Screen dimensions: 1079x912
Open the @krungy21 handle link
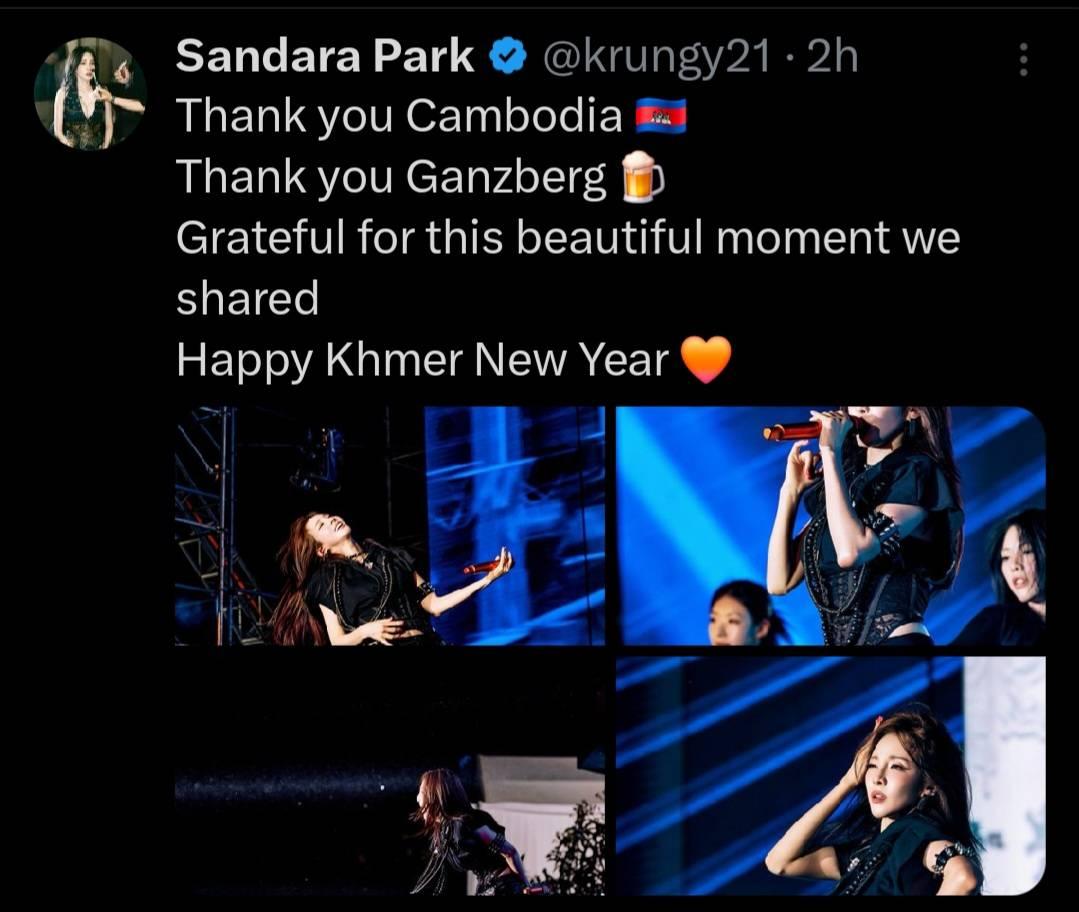point(656,59)
